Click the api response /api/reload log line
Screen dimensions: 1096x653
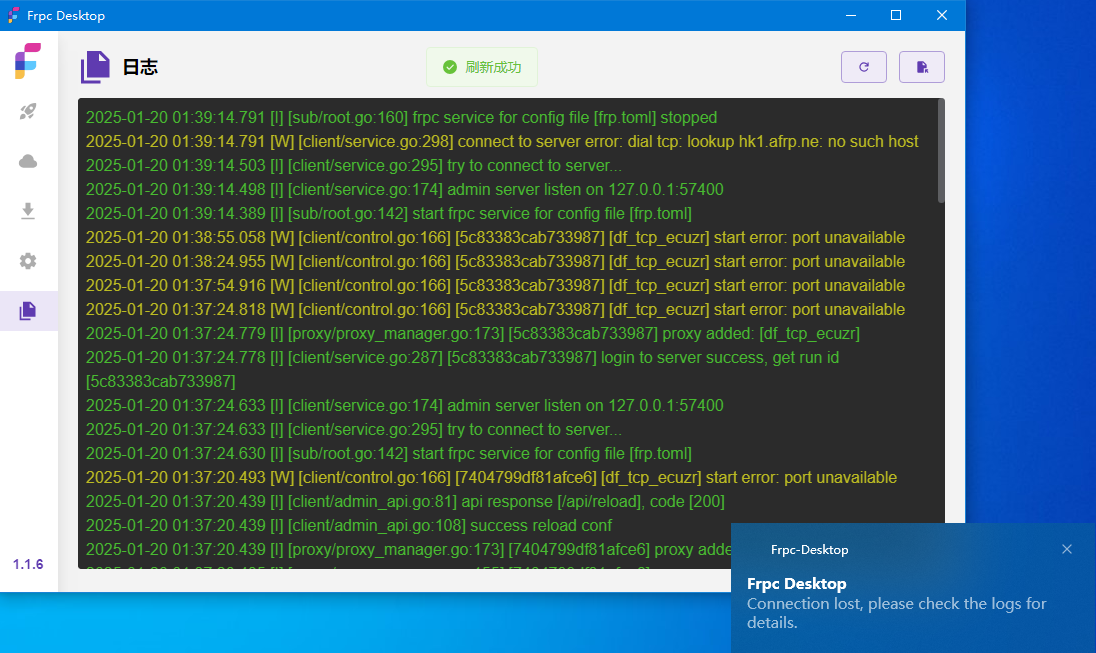[x=405, y=501]
